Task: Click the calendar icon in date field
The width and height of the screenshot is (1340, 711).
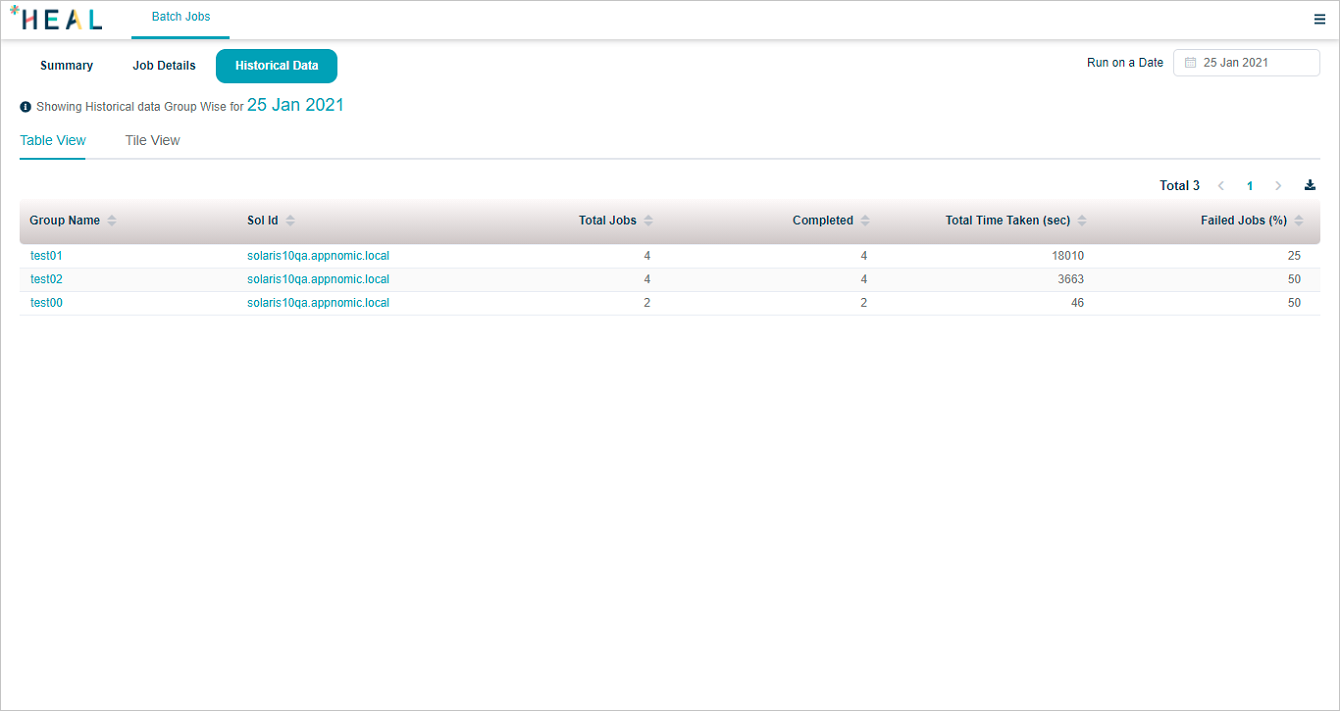Action: coord(1190,63)
